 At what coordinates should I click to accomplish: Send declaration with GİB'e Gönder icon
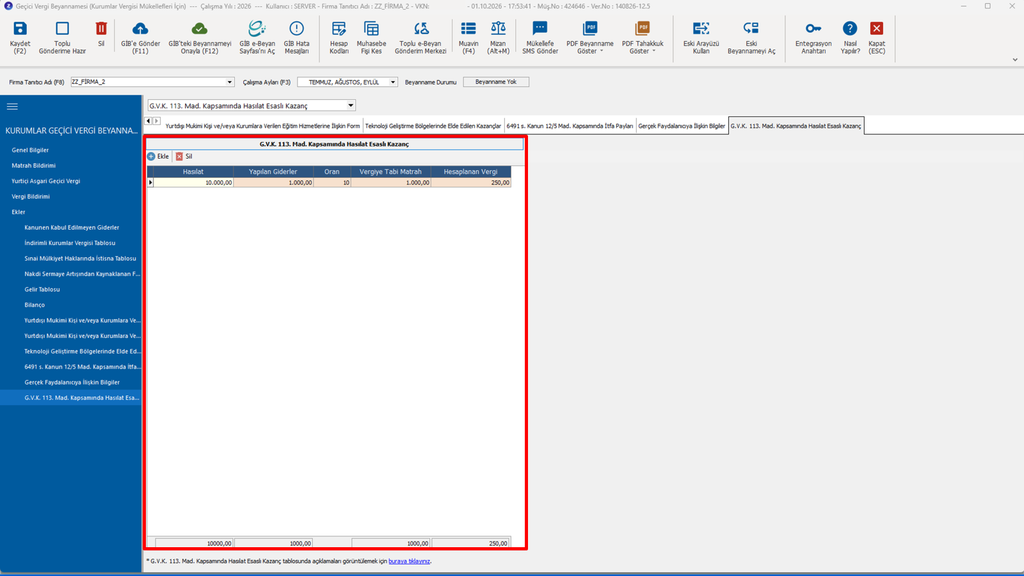click(140, 29)
